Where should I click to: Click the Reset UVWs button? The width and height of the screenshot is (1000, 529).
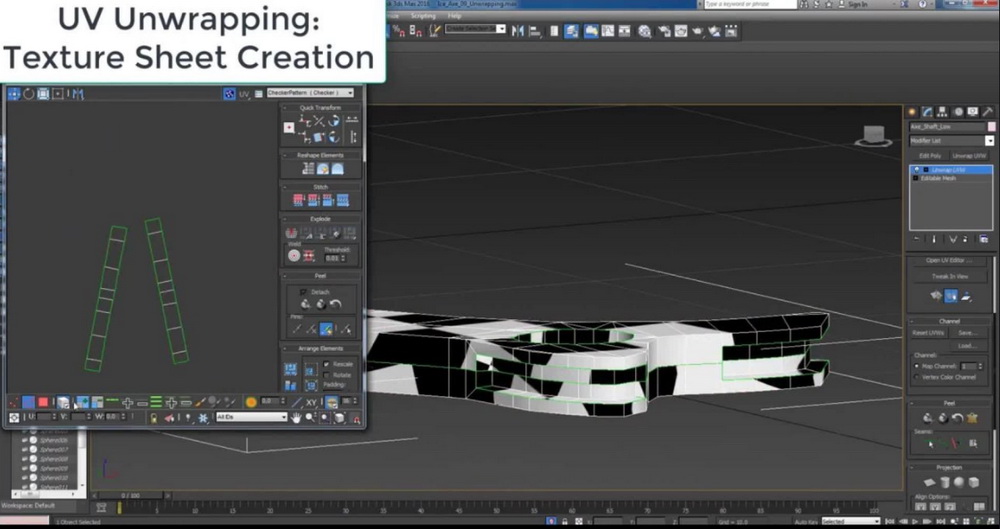927,332
